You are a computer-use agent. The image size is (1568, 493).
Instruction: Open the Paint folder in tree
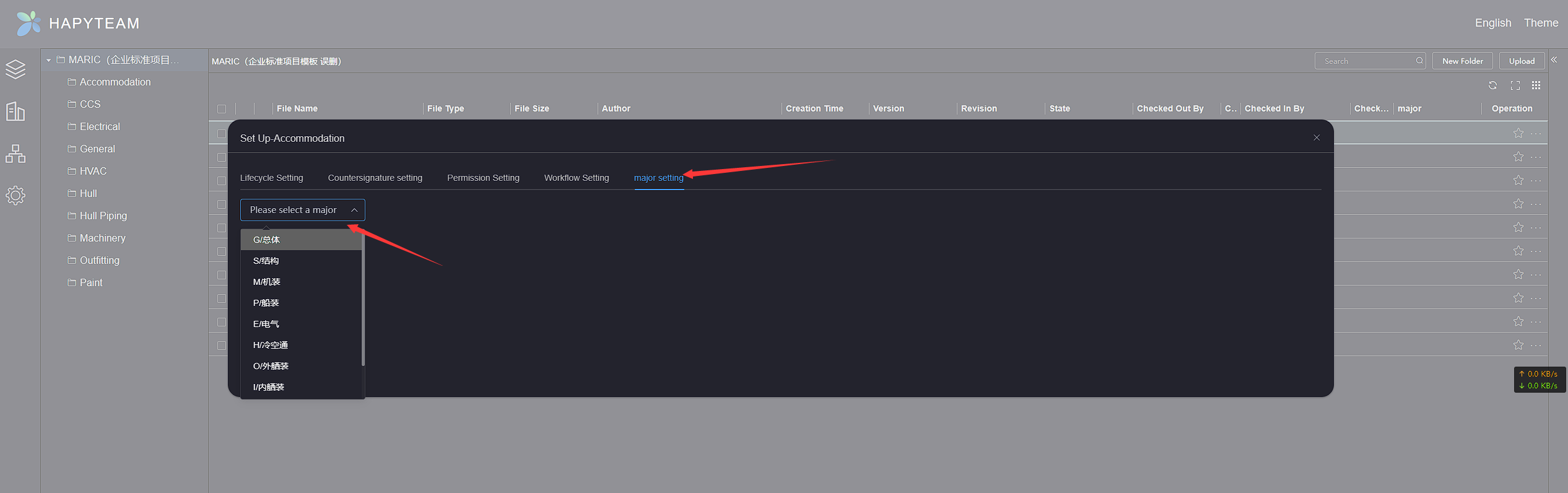point(91,282)
